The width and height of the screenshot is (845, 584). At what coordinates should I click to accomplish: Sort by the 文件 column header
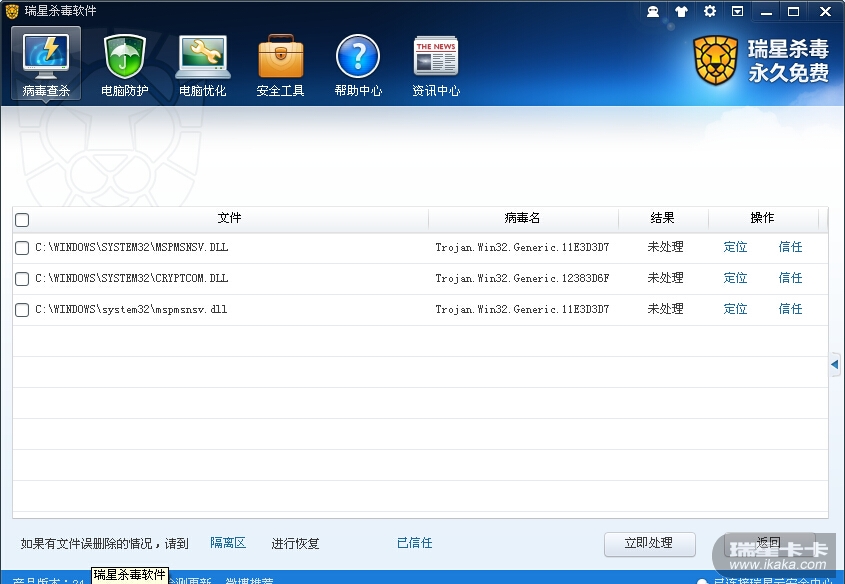[229, 218]
